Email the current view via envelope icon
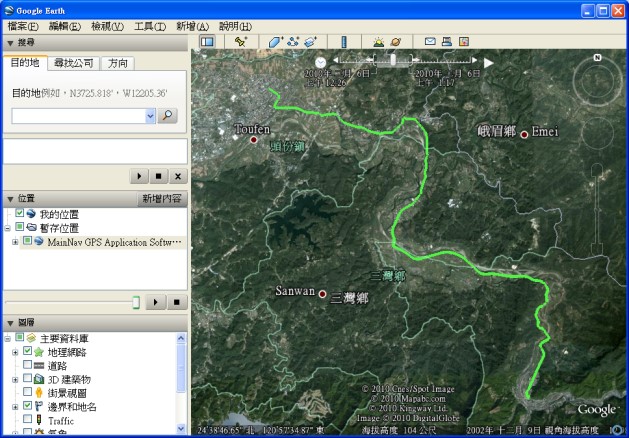This screenshot has width=629, height=438. pyautogui.click(x=430, y=41)
